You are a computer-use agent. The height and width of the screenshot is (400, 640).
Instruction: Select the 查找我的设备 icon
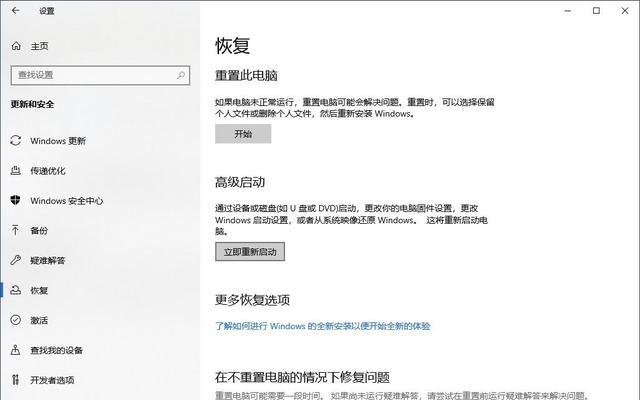16,350
